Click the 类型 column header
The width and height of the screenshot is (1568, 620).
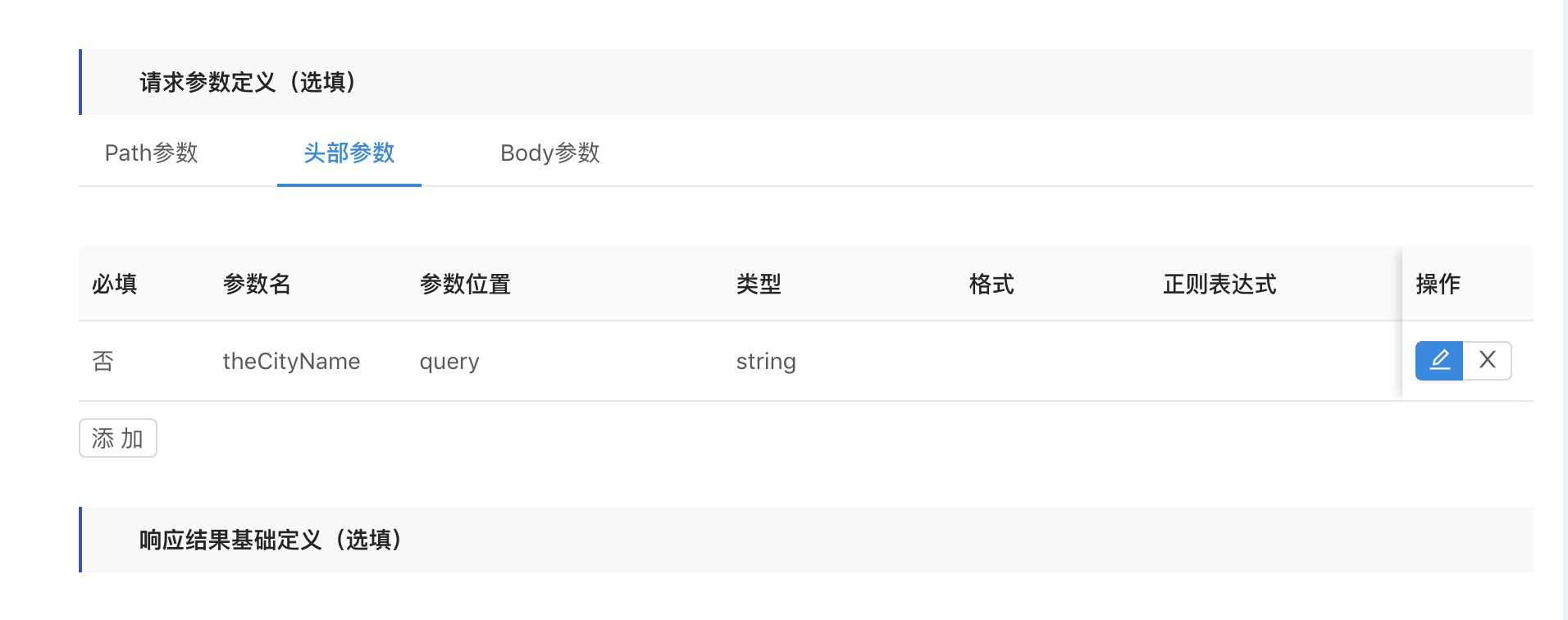click(x=759, y=285)
